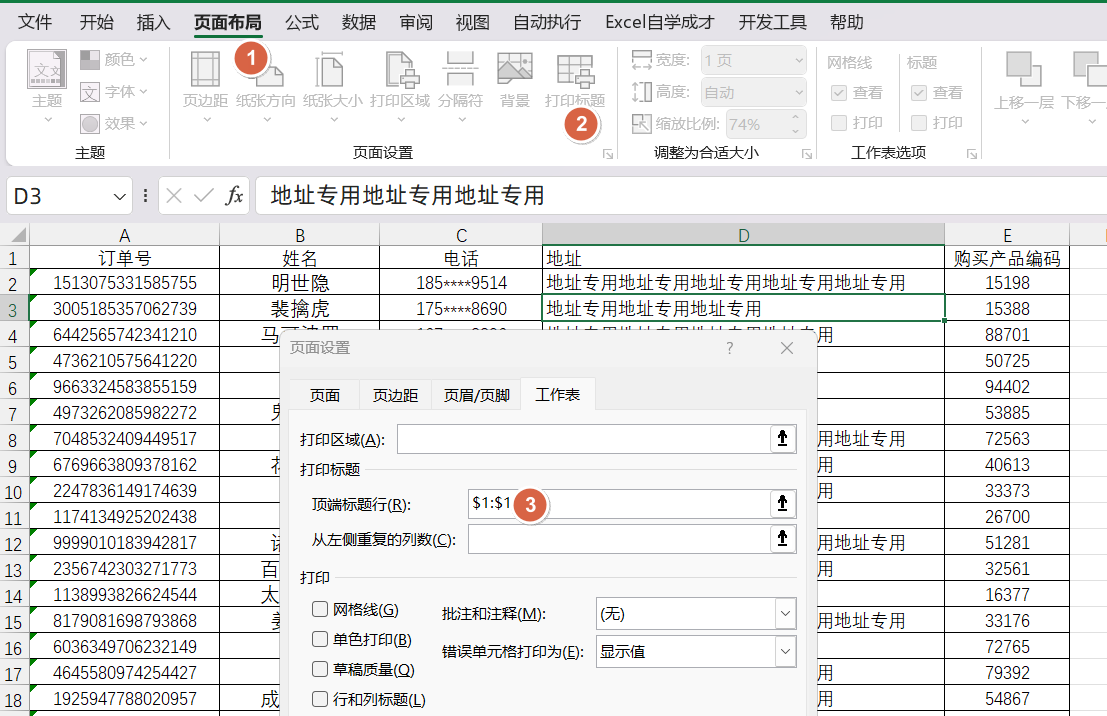Open the 效果 theme effects menu

tap(114, 124)
